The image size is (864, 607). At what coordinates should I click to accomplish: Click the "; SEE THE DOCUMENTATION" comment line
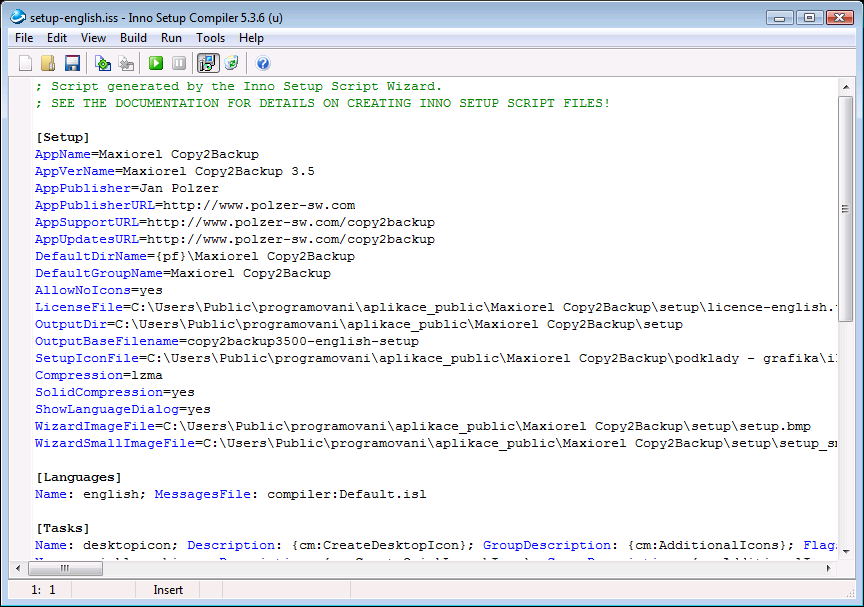point(323,104)
